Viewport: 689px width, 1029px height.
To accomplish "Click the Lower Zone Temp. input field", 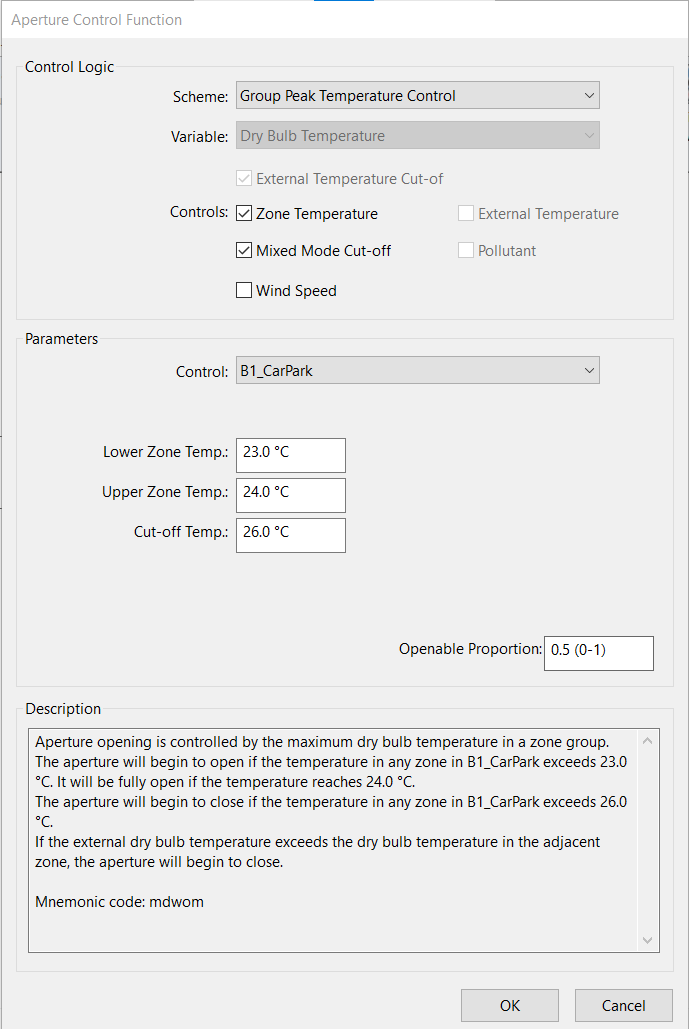I will tap(291, 455).
